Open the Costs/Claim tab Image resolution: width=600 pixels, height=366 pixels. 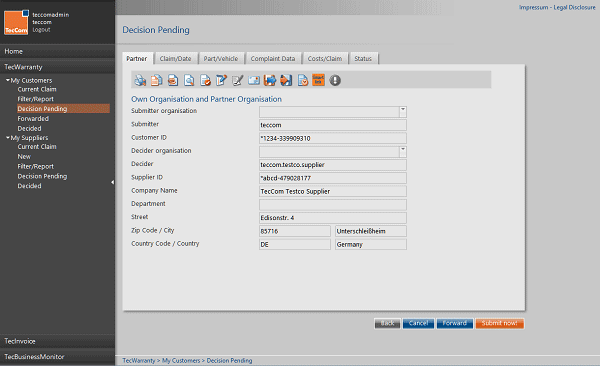[325, 59]
